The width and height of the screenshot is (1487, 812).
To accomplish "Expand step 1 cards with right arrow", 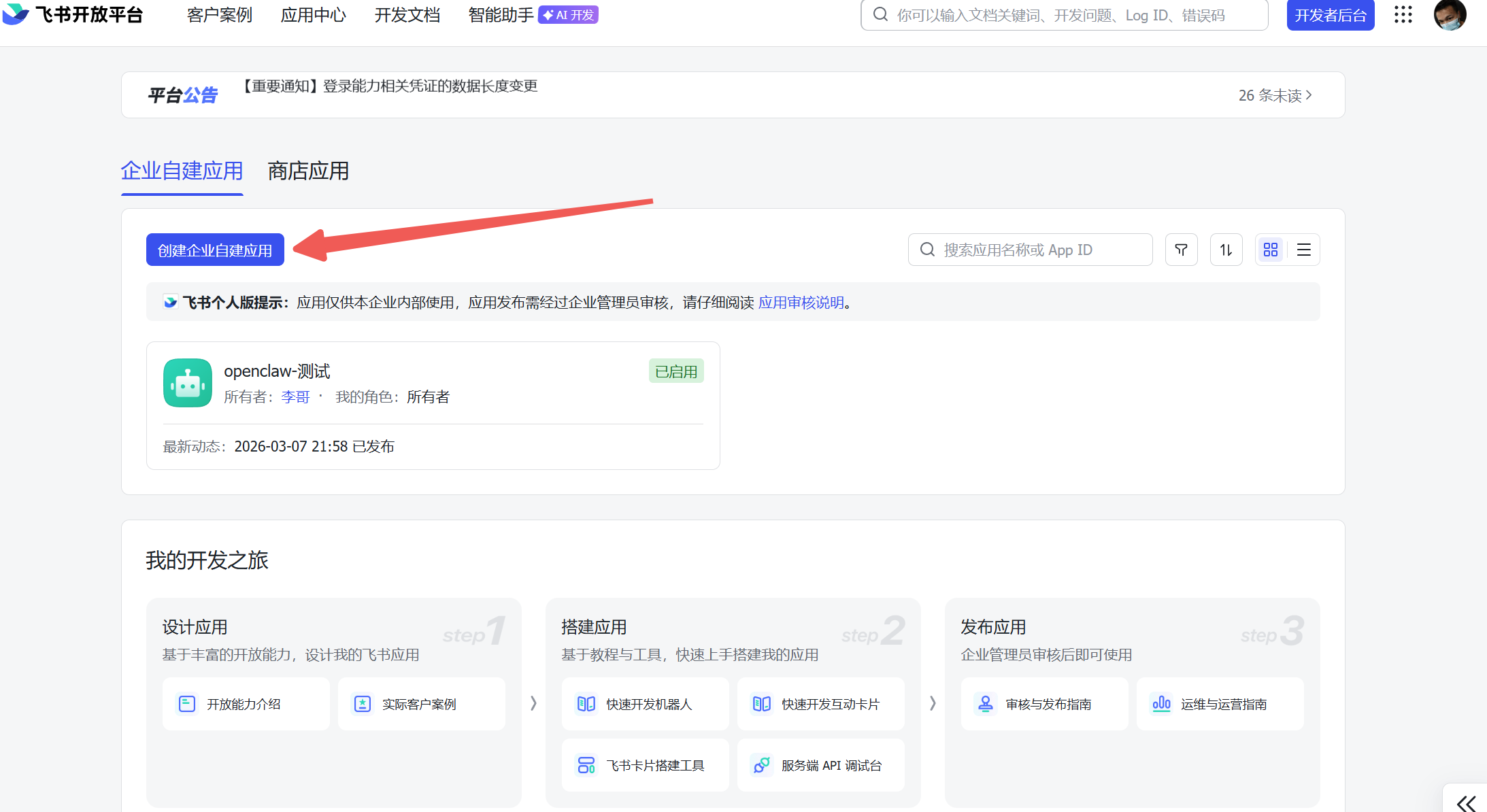I will 533,703.
